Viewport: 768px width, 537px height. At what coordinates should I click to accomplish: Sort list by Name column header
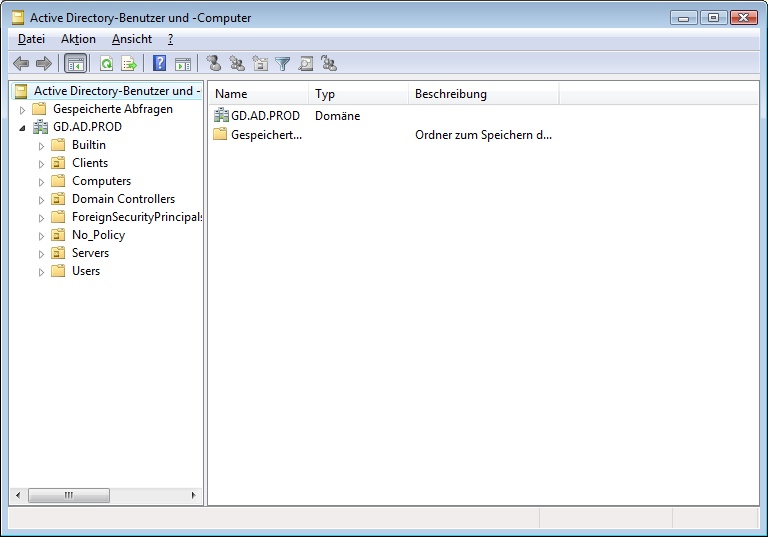(256, 94)
